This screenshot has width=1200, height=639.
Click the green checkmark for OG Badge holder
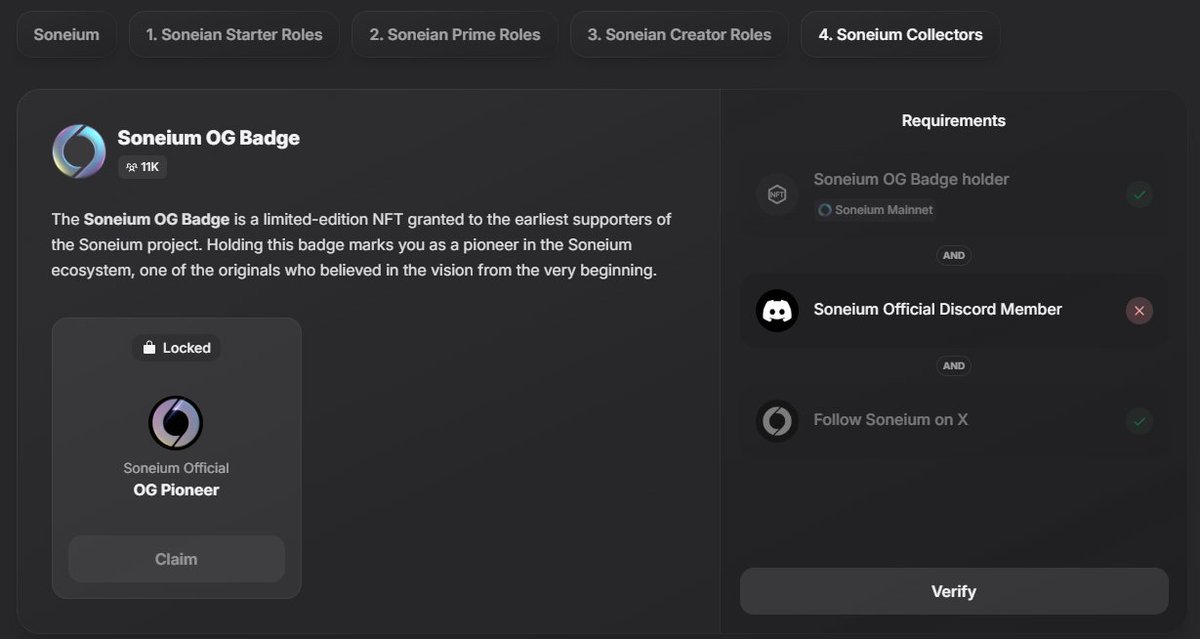(1139, 194)
